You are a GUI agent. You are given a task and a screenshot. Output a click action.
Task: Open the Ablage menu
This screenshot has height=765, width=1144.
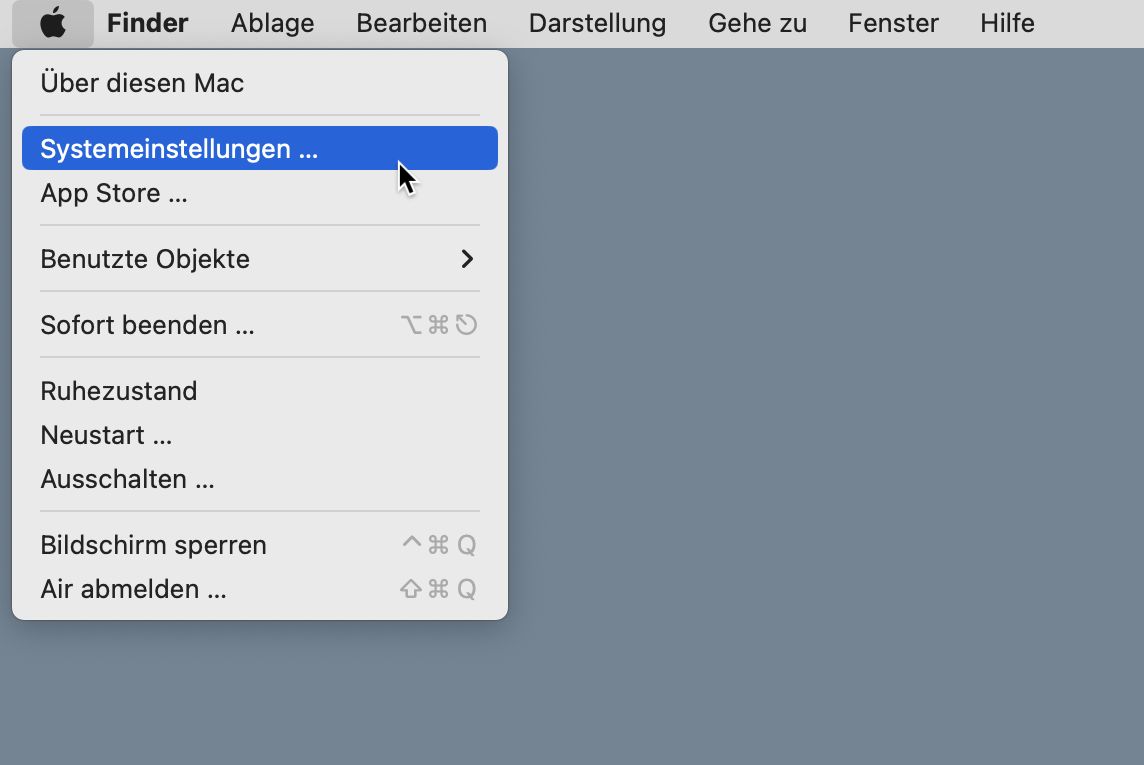click(x=273, y=23)
